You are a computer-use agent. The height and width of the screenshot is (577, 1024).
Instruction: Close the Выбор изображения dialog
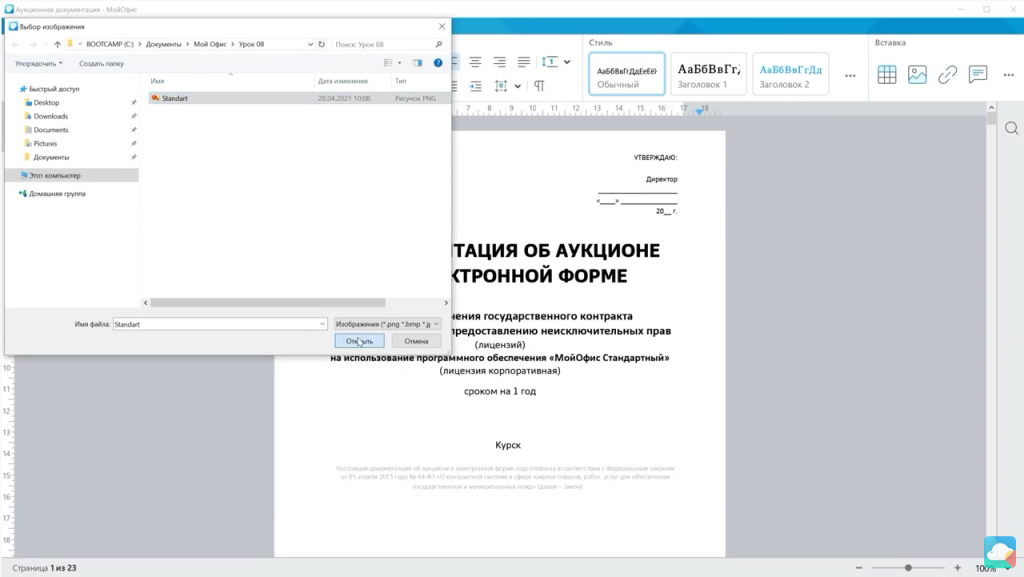click(442, 26)
